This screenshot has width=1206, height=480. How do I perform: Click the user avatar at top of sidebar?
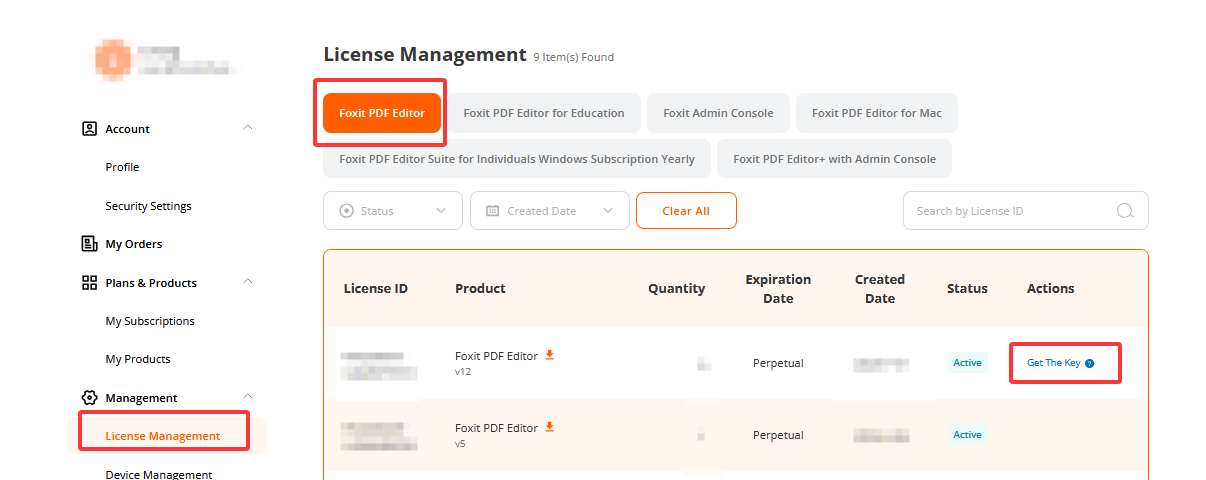point(113,60)
